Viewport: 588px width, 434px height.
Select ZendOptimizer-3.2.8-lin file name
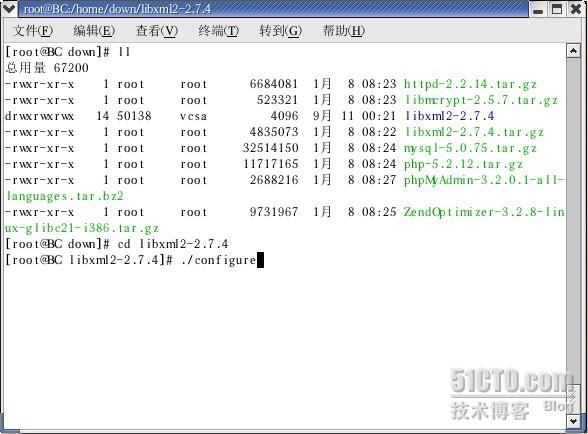pos(484,212)
